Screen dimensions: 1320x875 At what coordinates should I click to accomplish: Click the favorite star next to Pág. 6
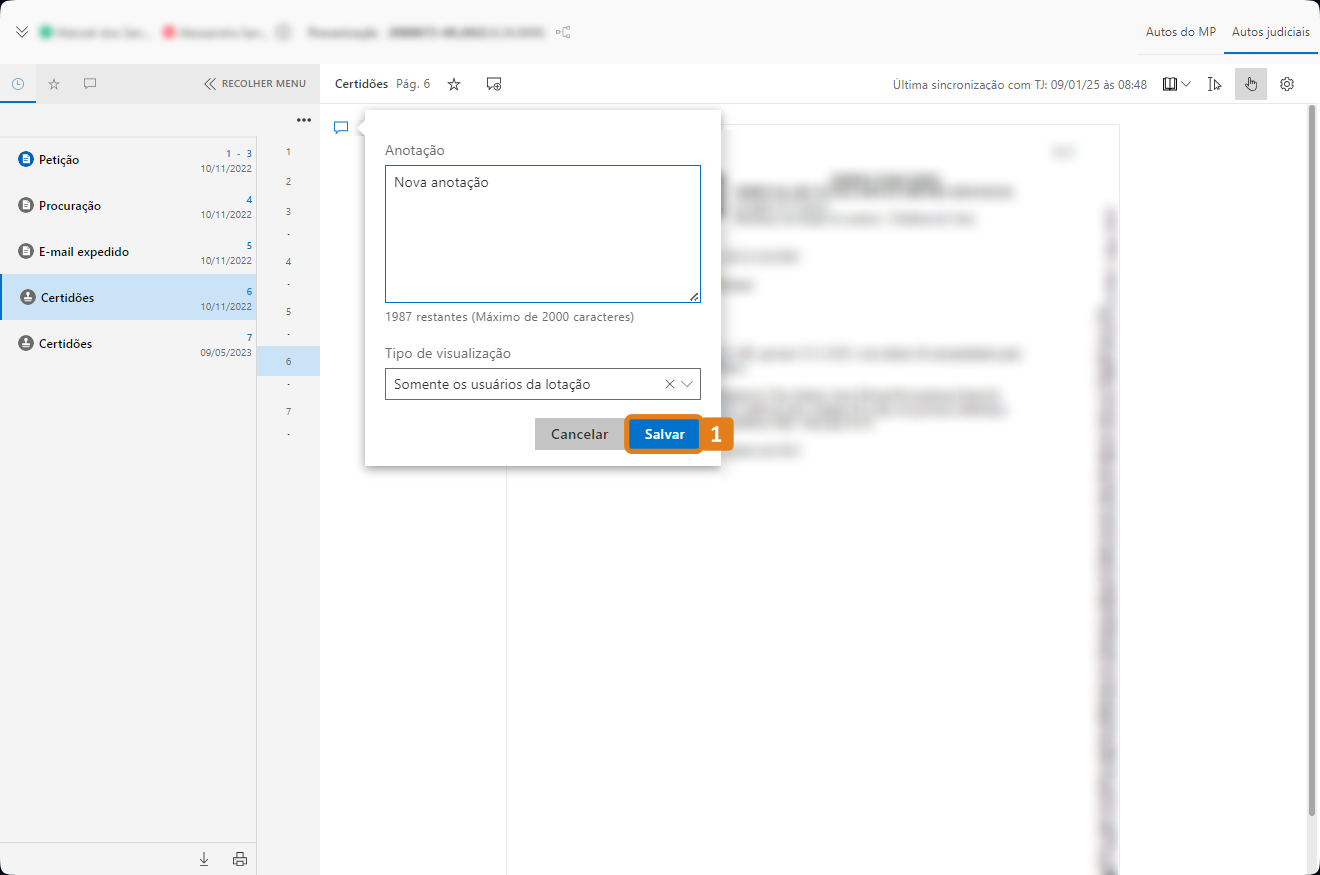(x=454, y=84)
